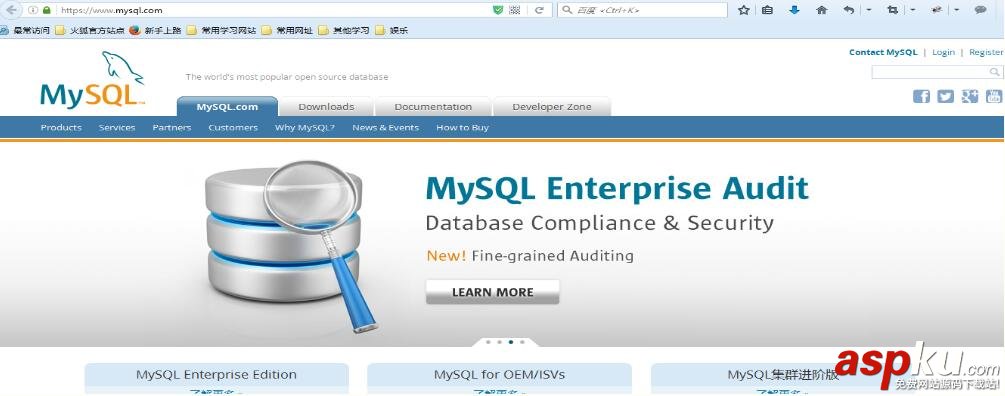Select the second carousel dot
1005x396 pixels.
pos(499,342)
